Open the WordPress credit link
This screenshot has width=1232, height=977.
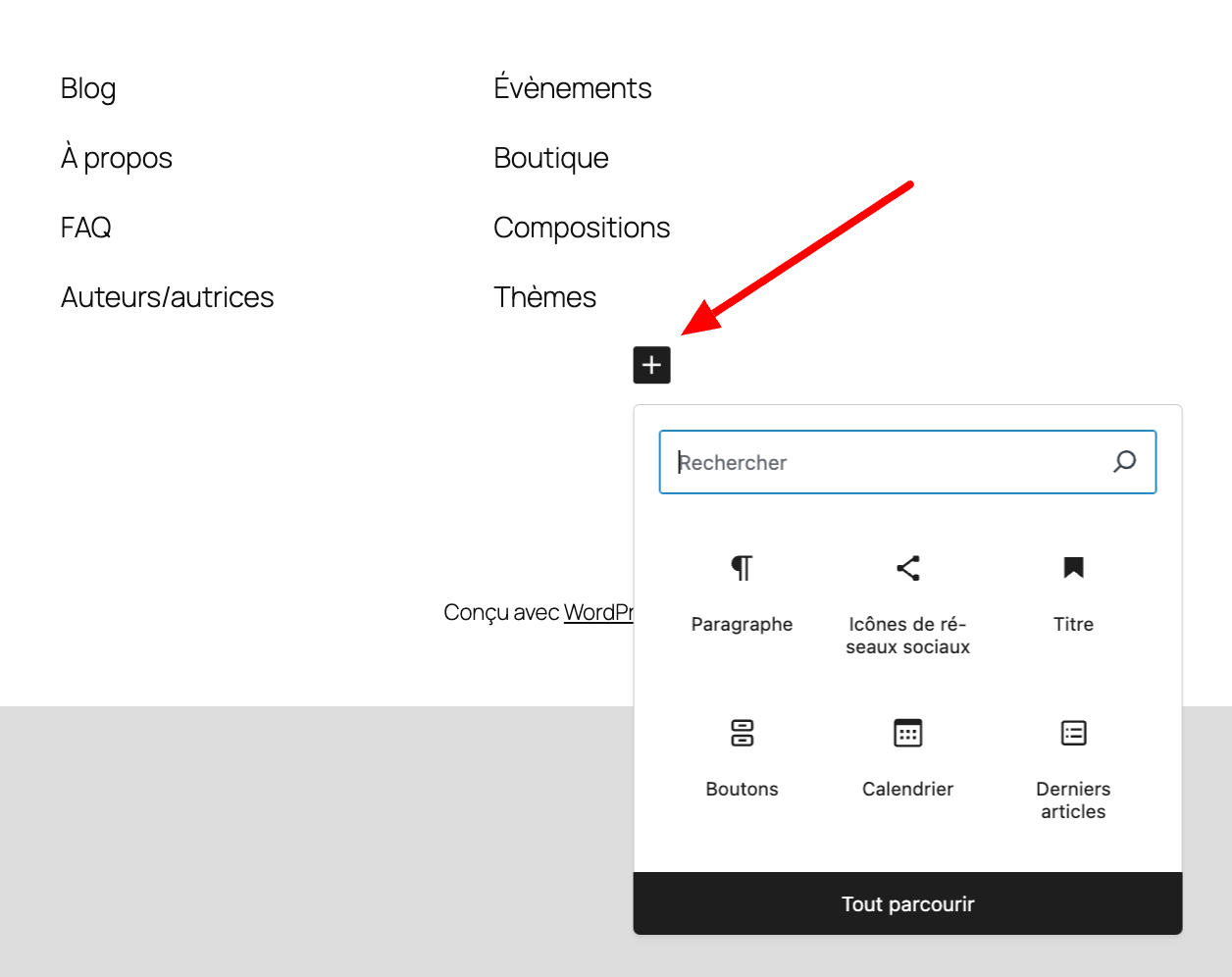pyautogui.click(x=600, y=612)
